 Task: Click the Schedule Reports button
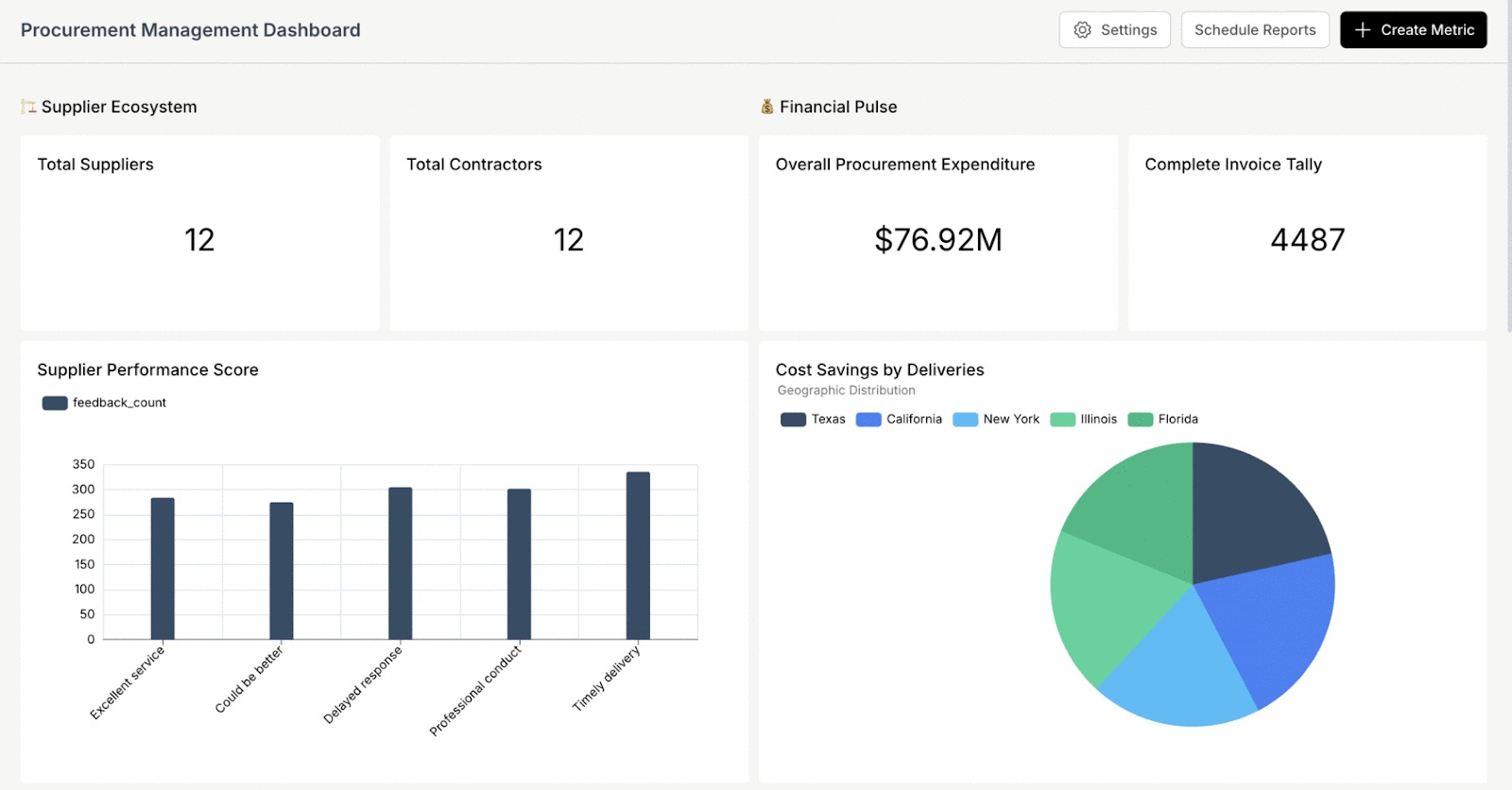click(x=1255, y=30)
